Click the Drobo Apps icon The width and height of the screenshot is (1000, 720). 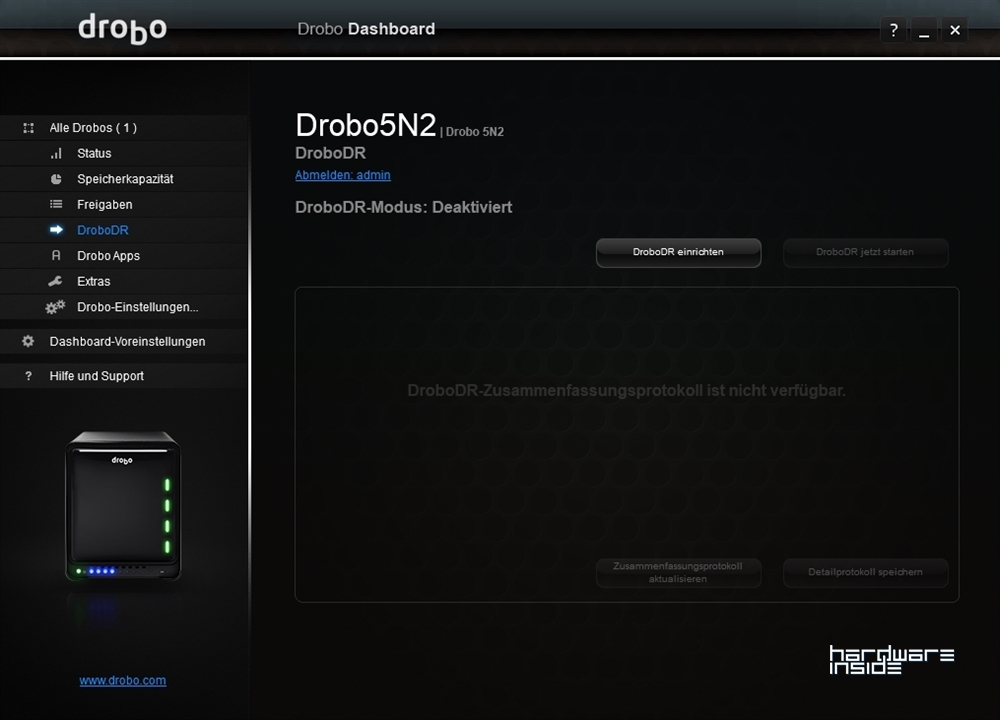point(56,256)
